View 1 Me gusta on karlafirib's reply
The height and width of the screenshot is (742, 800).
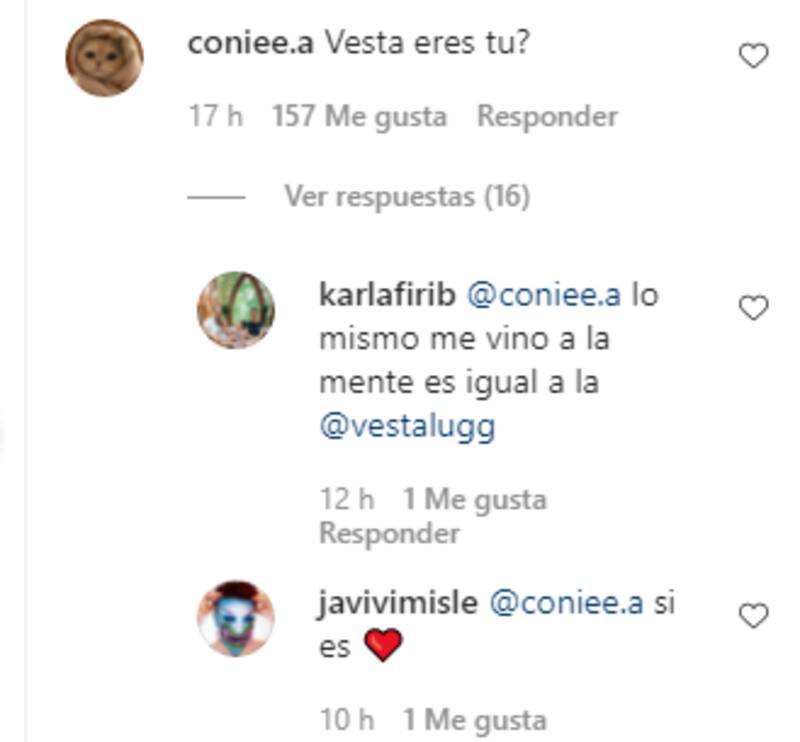point(475,500)
